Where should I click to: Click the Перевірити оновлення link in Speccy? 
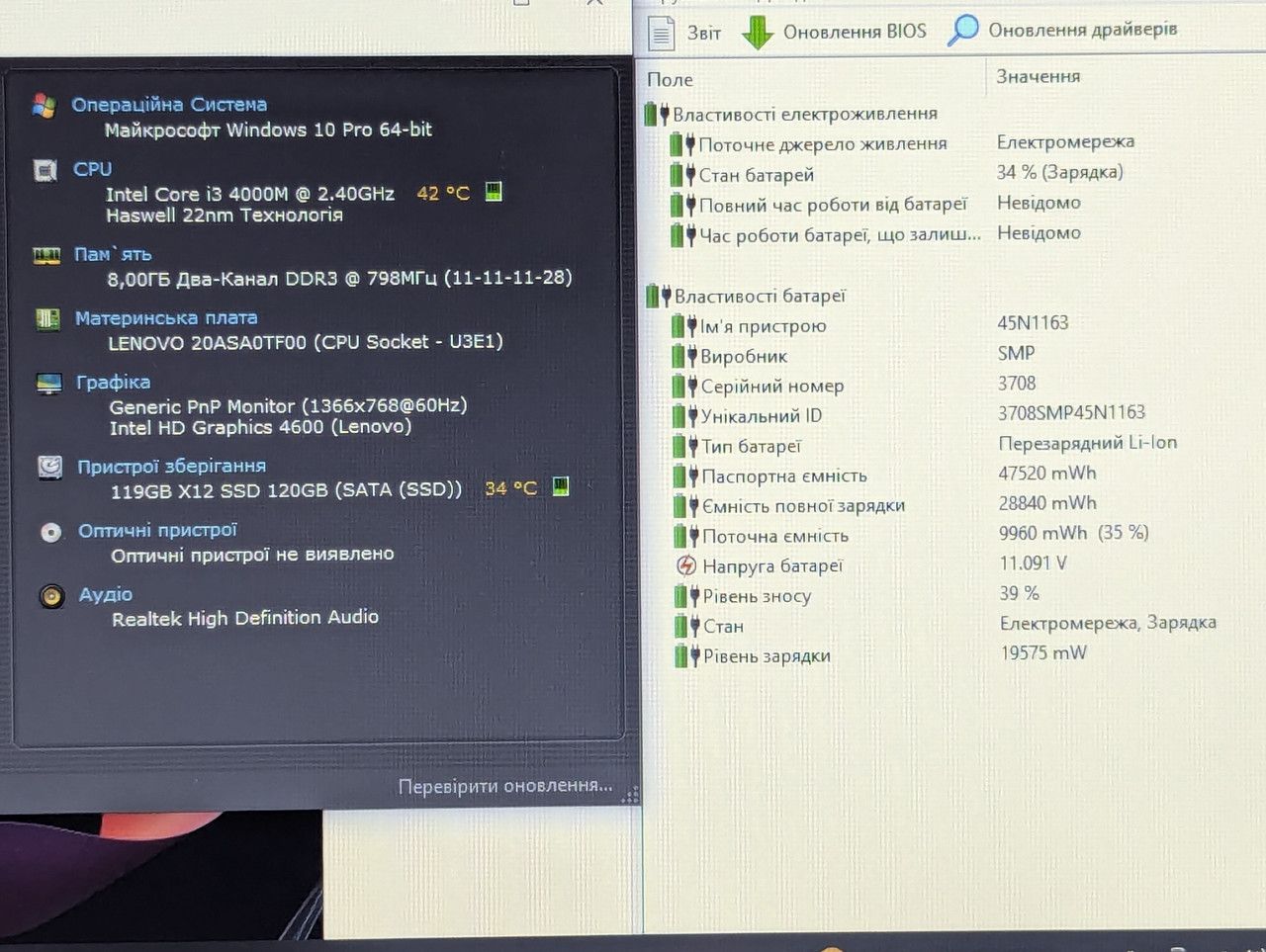pyautogui.click(x=505, y=786)
